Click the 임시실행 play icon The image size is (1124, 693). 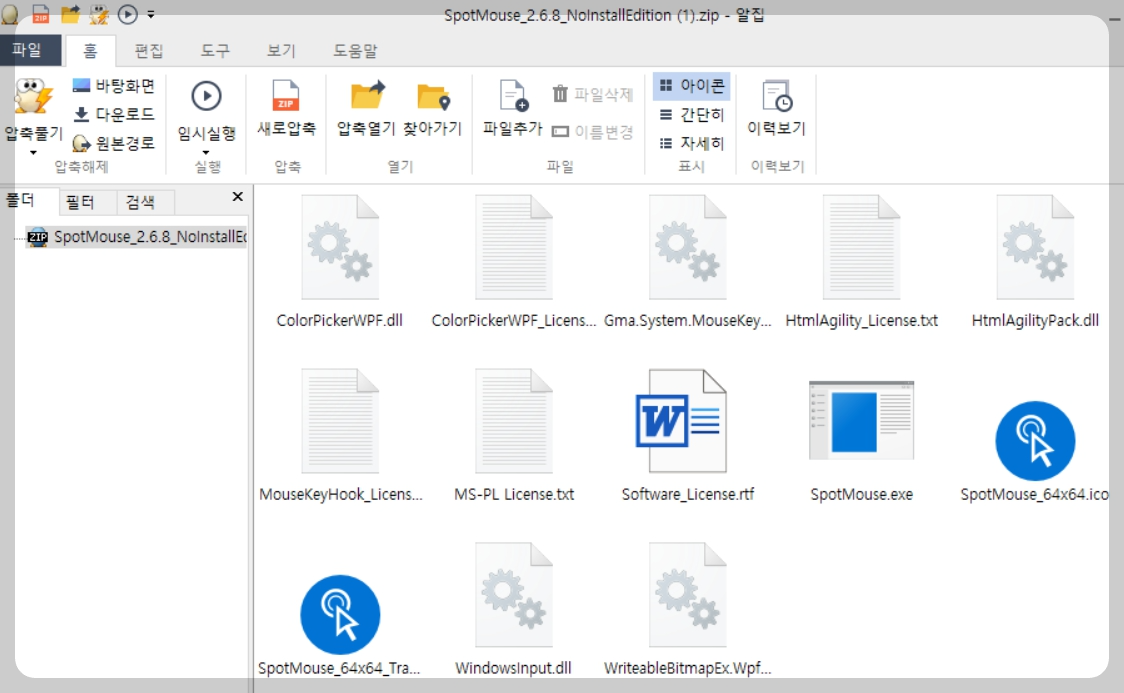(206, 96)
